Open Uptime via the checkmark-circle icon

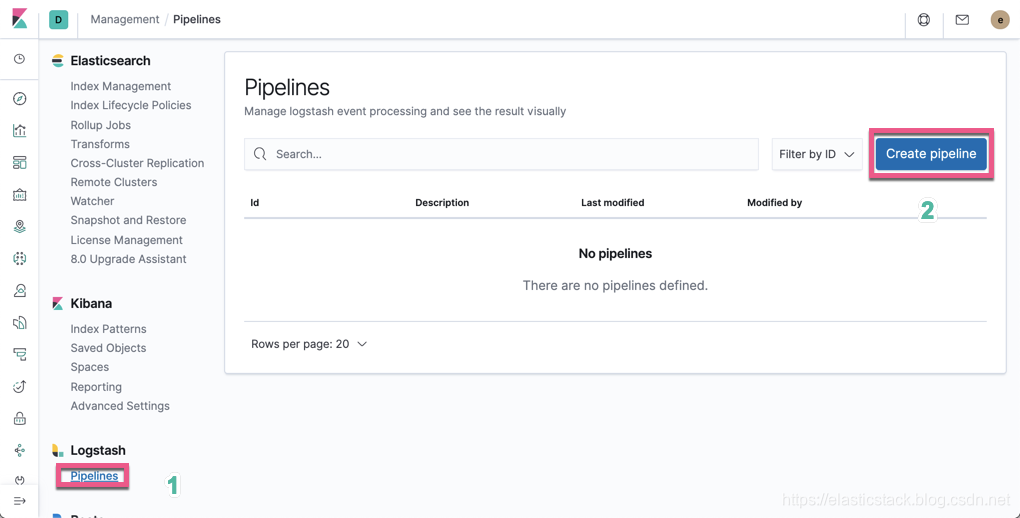point(20,387)
